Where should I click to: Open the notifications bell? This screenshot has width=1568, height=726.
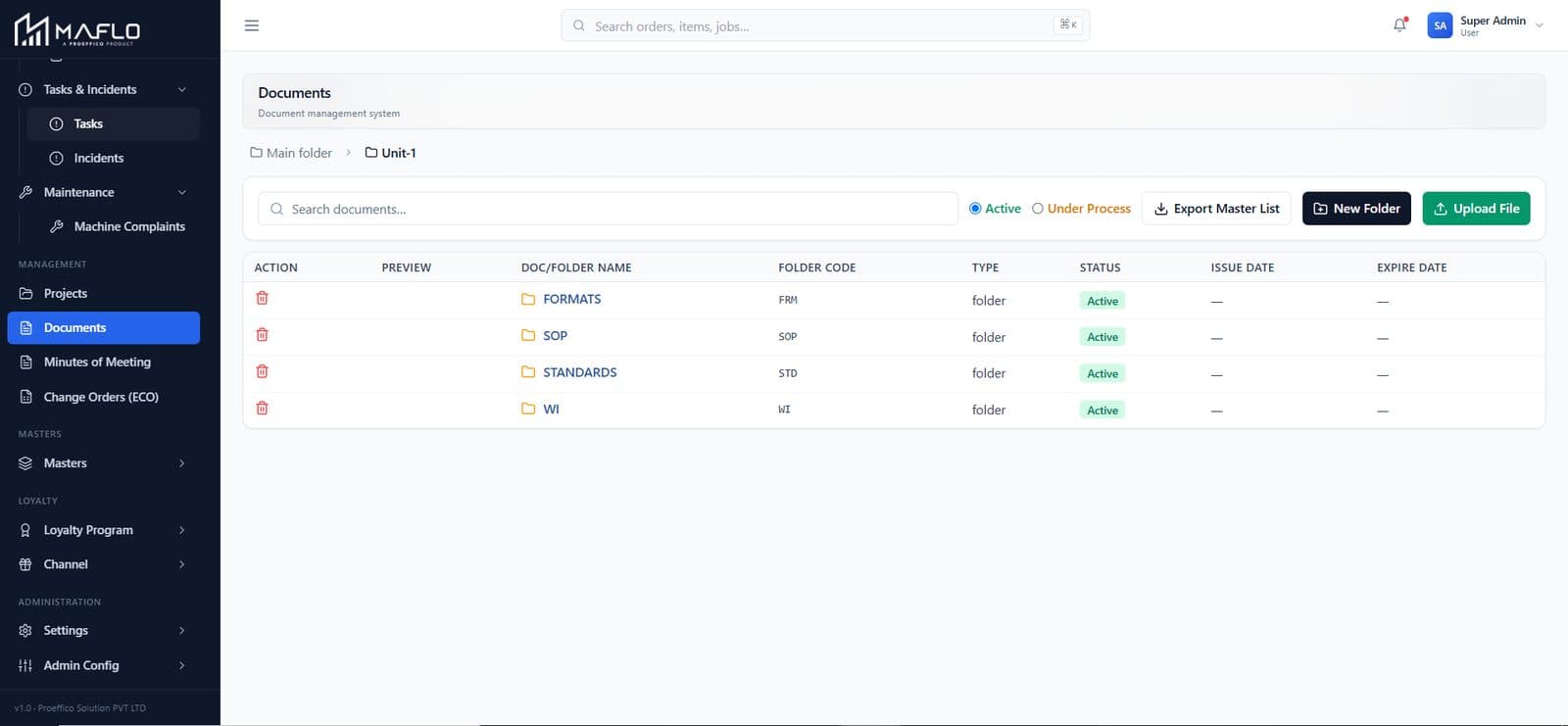coord(1399,25)
